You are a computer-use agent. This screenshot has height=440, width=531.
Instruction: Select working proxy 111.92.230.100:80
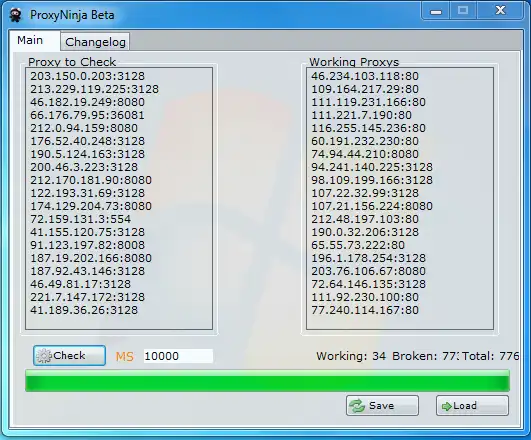point(365,297)
